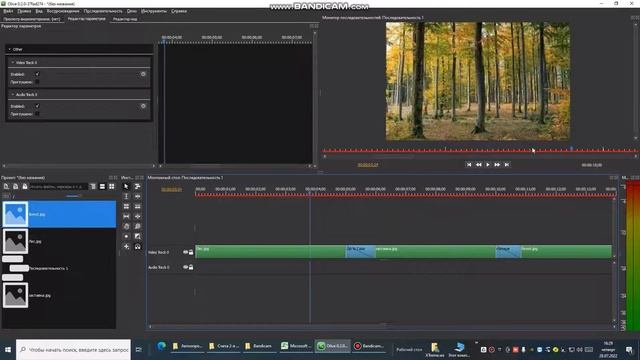Viewport: 640px width, 360px height.
Task: Select the Razor tool
Action: click(138, 207)
